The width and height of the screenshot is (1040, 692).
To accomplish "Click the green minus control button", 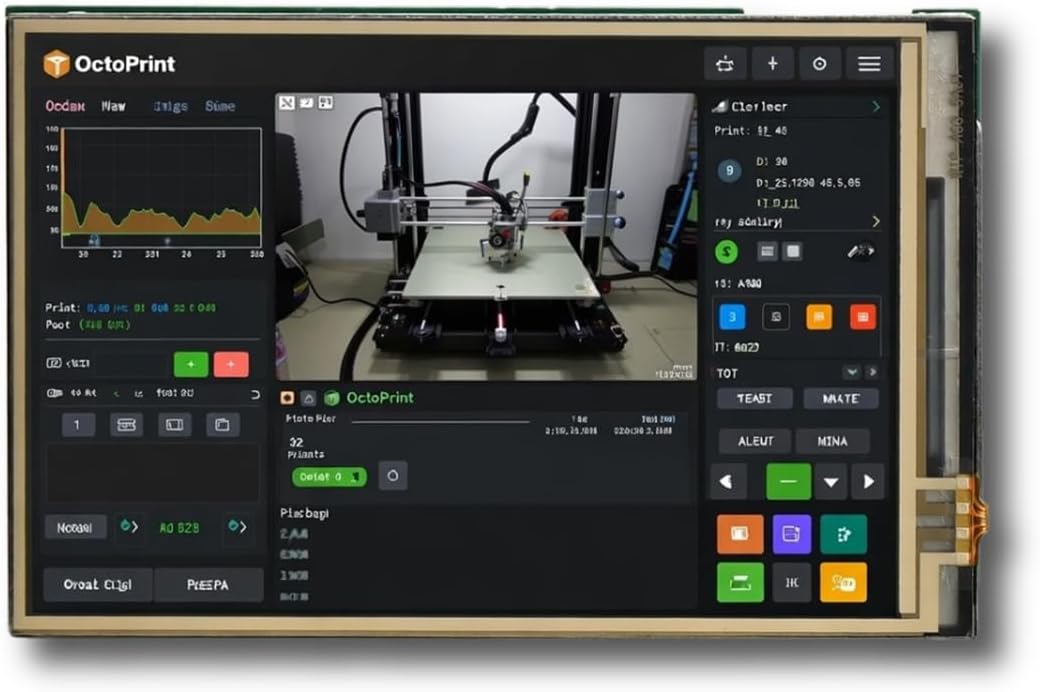I will [x=789, y=482].
